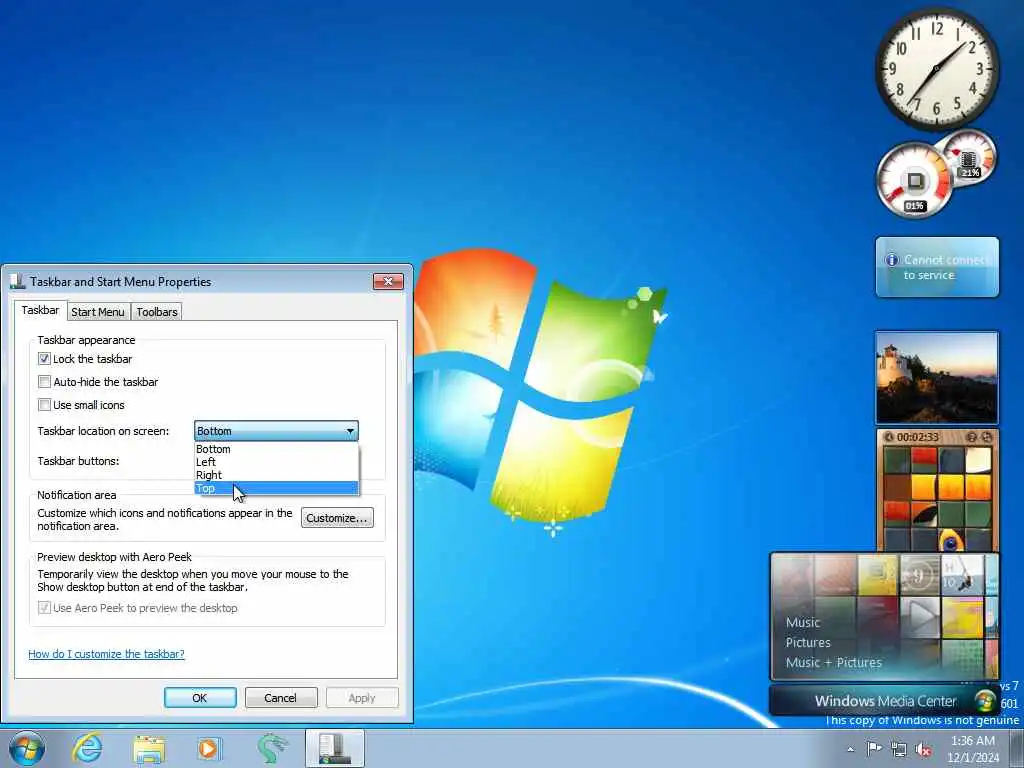Click the Windows Media Center logo orb
Image resolution: width=1024 pixels, height=768 pixels.
pyautogui.click(x=984, y=701)
